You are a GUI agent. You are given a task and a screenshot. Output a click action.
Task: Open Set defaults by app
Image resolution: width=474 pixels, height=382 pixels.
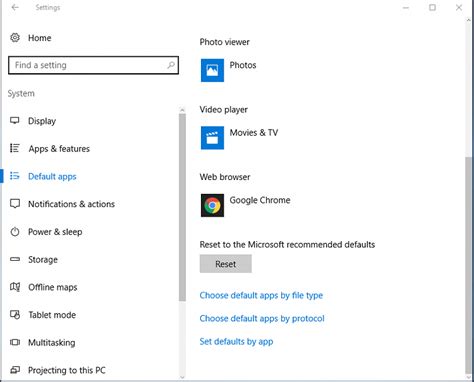tap(236, 341)
